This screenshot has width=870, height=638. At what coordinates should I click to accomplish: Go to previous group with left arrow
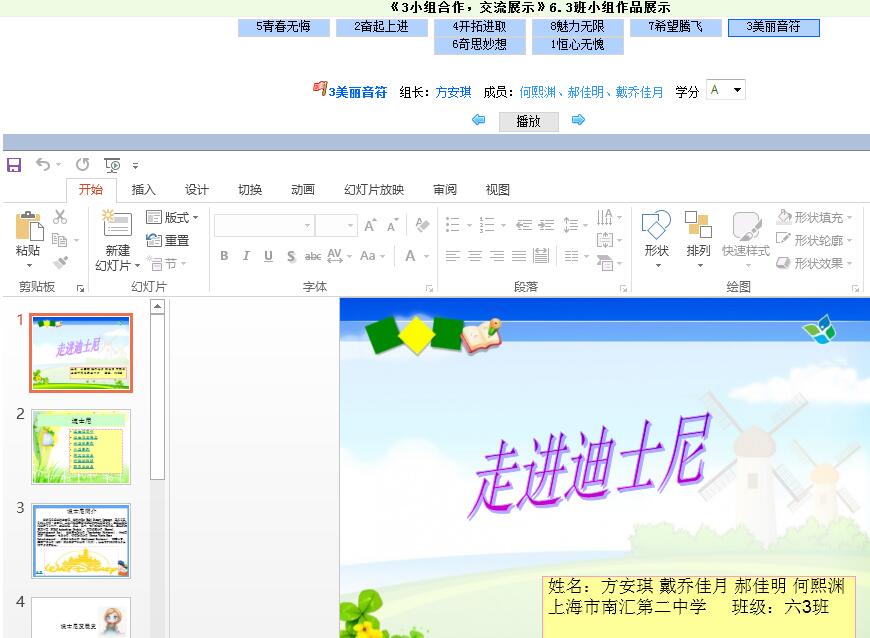click(x=478, y=120)
